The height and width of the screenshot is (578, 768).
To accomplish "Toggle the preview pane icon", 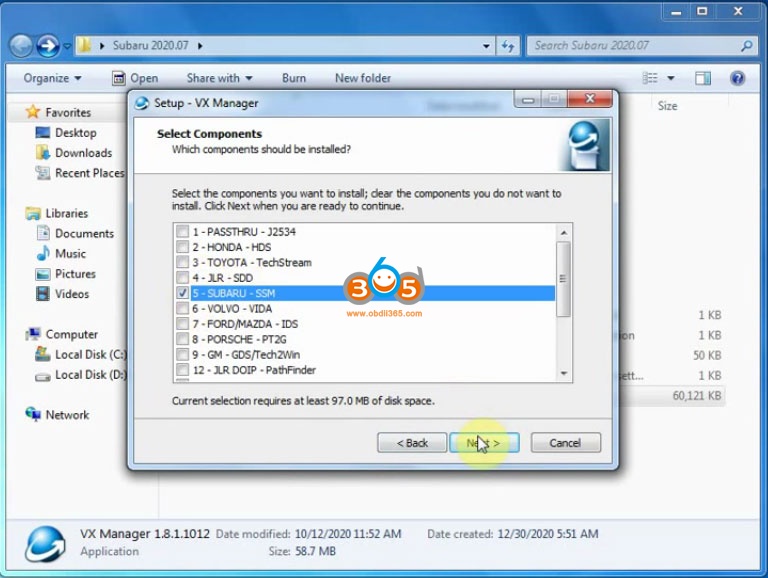I will point(703,78).
